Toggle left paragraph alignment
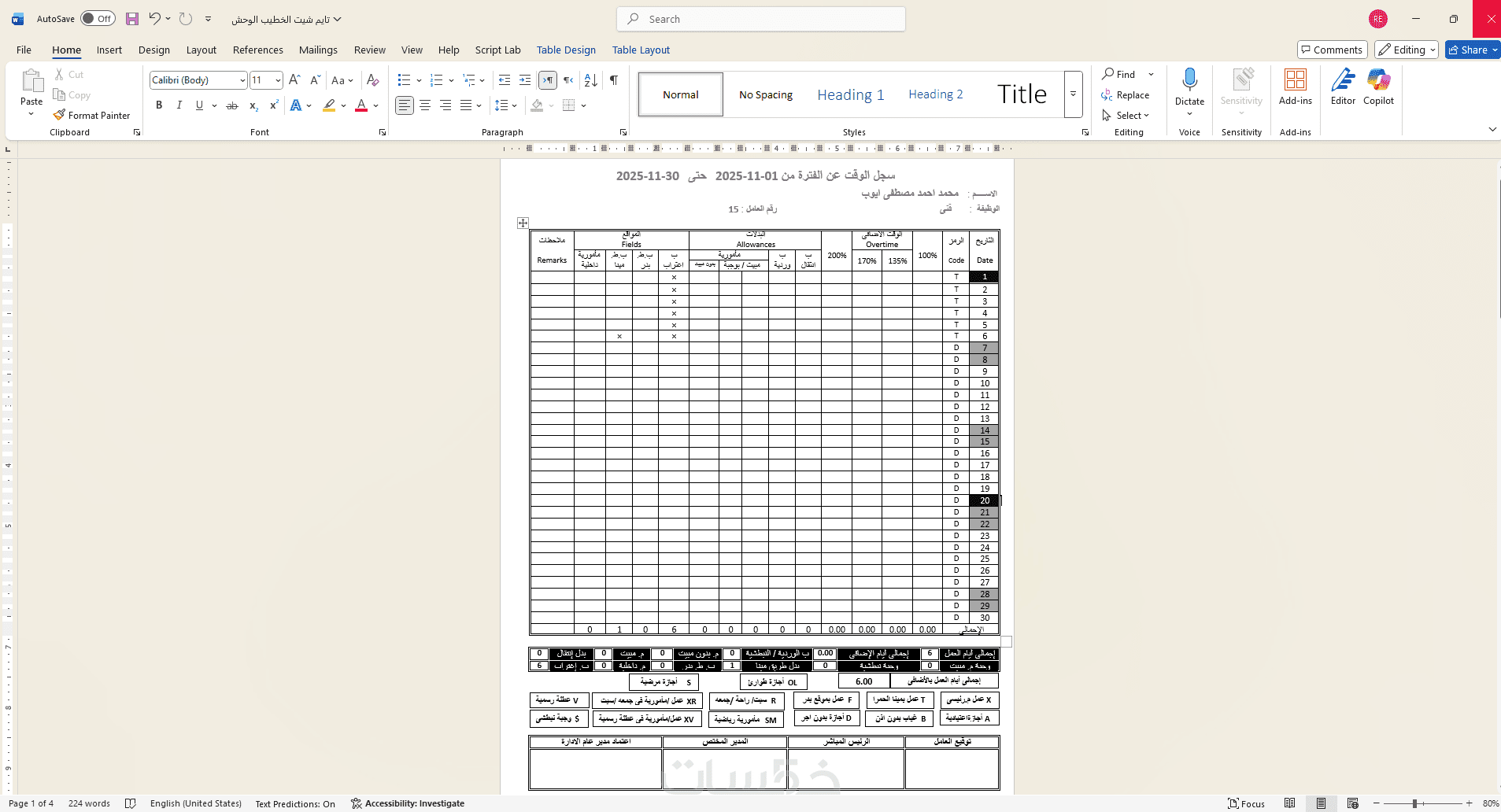The image size is (1501, 812). click(405, 105)
